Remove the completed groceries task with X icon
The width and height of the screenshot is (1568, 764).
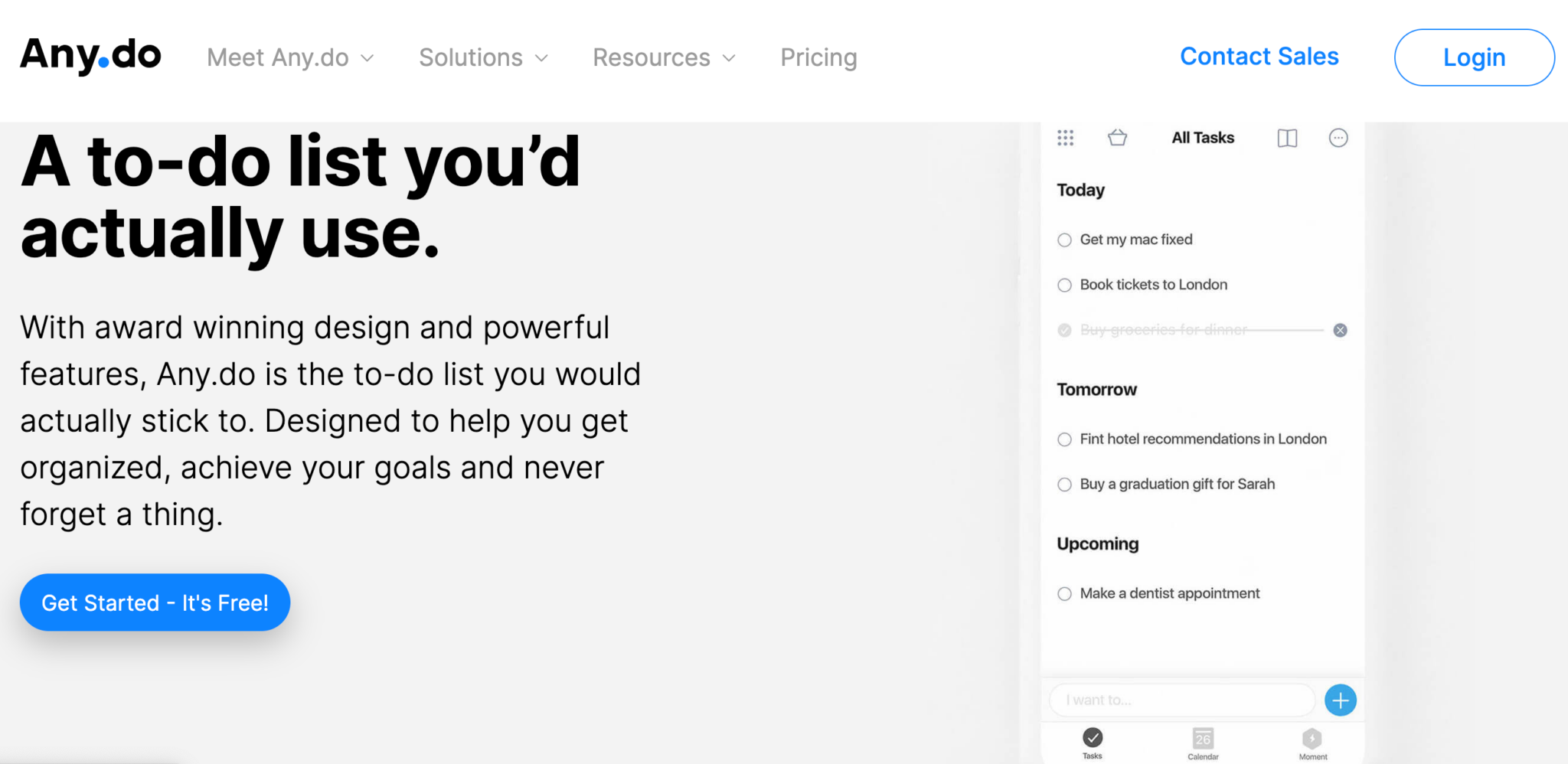click(x=1340, y=330)
